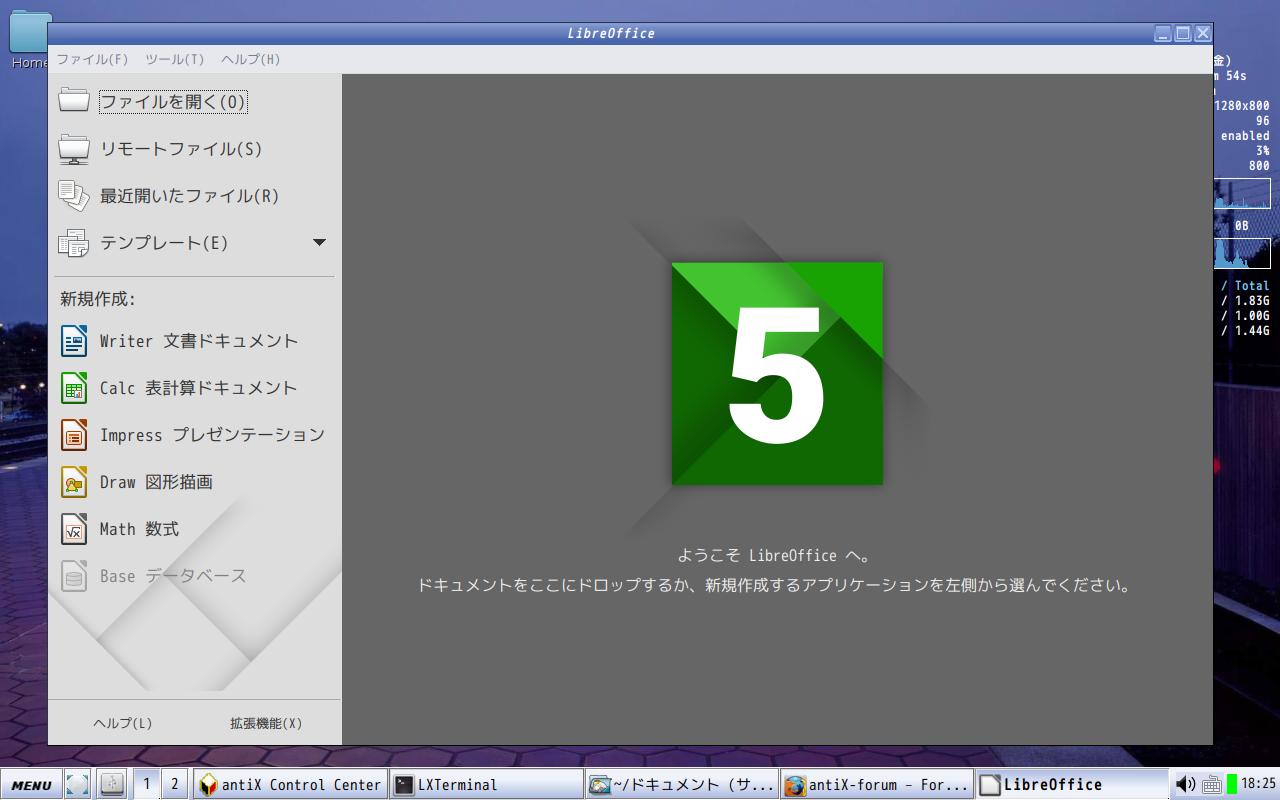The image size is (1280, 800).
Task: Click 最近開いたファイル(R) label
Action: pyautogui.click(x=189, y=196)
